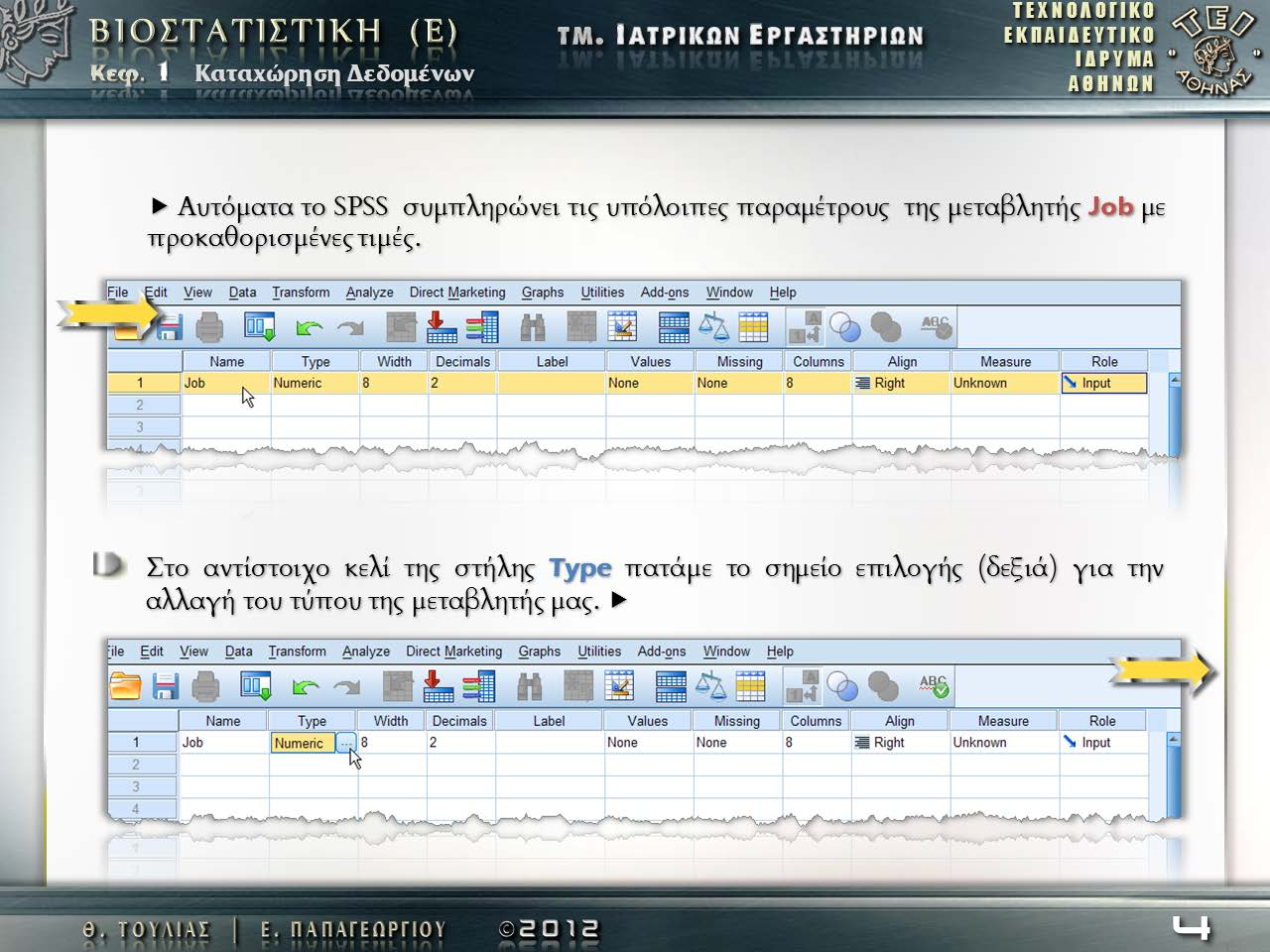Screen dimensions: 1270x952
Task: Go to variable red-arrow icon, lower toolbar
Action: coord(438,685)
